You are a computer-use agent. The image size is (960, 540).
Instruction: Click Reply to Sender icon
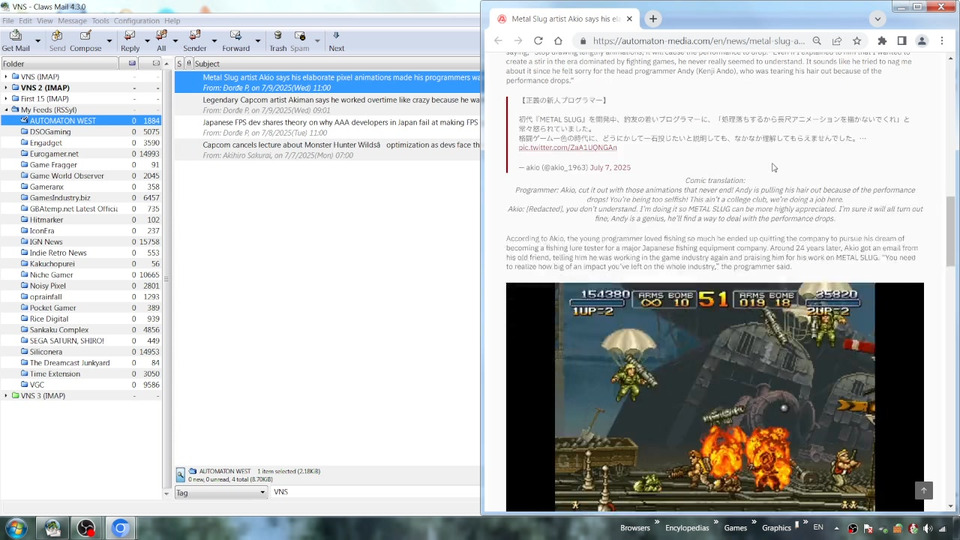[195, 41]
